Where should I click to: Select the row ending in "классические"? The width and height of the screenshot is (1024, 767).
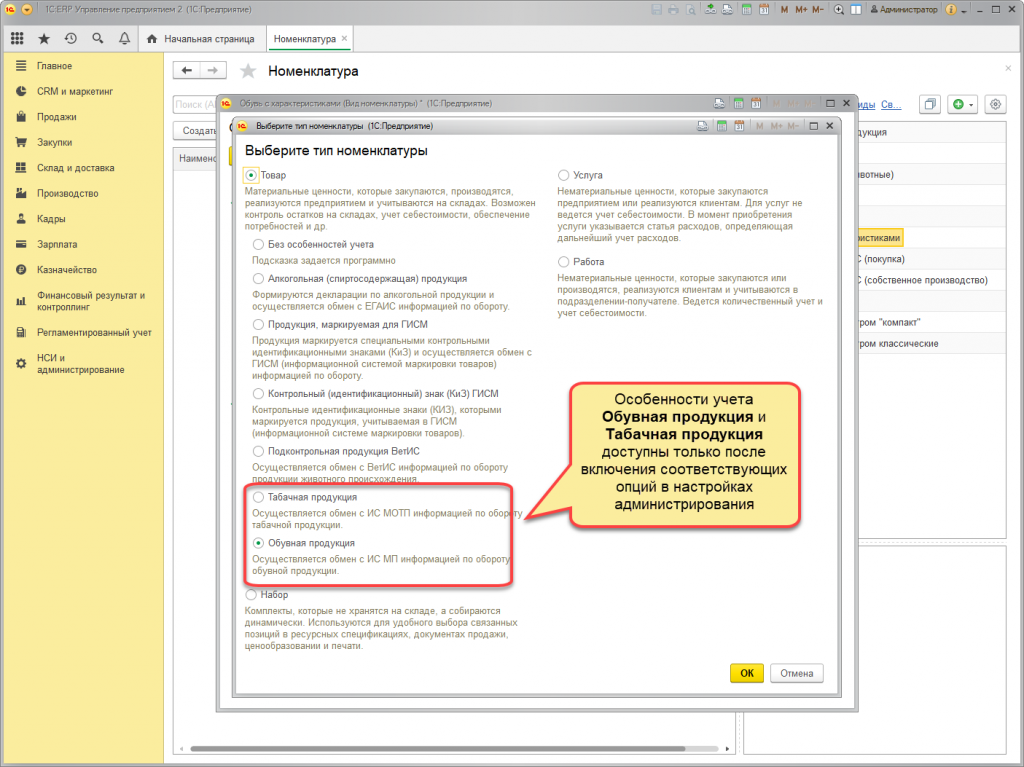click(931, 344)
